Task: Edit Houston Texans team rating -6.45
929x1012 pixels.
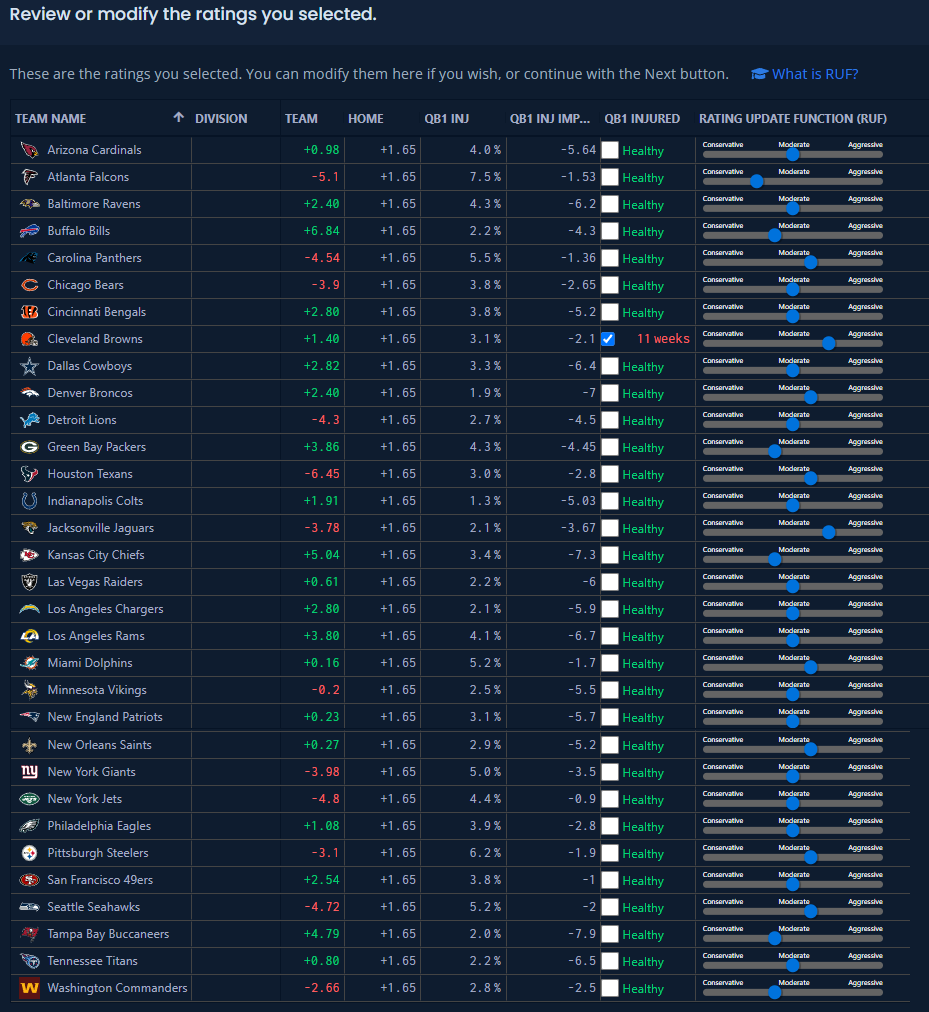Action: point(322,474)
